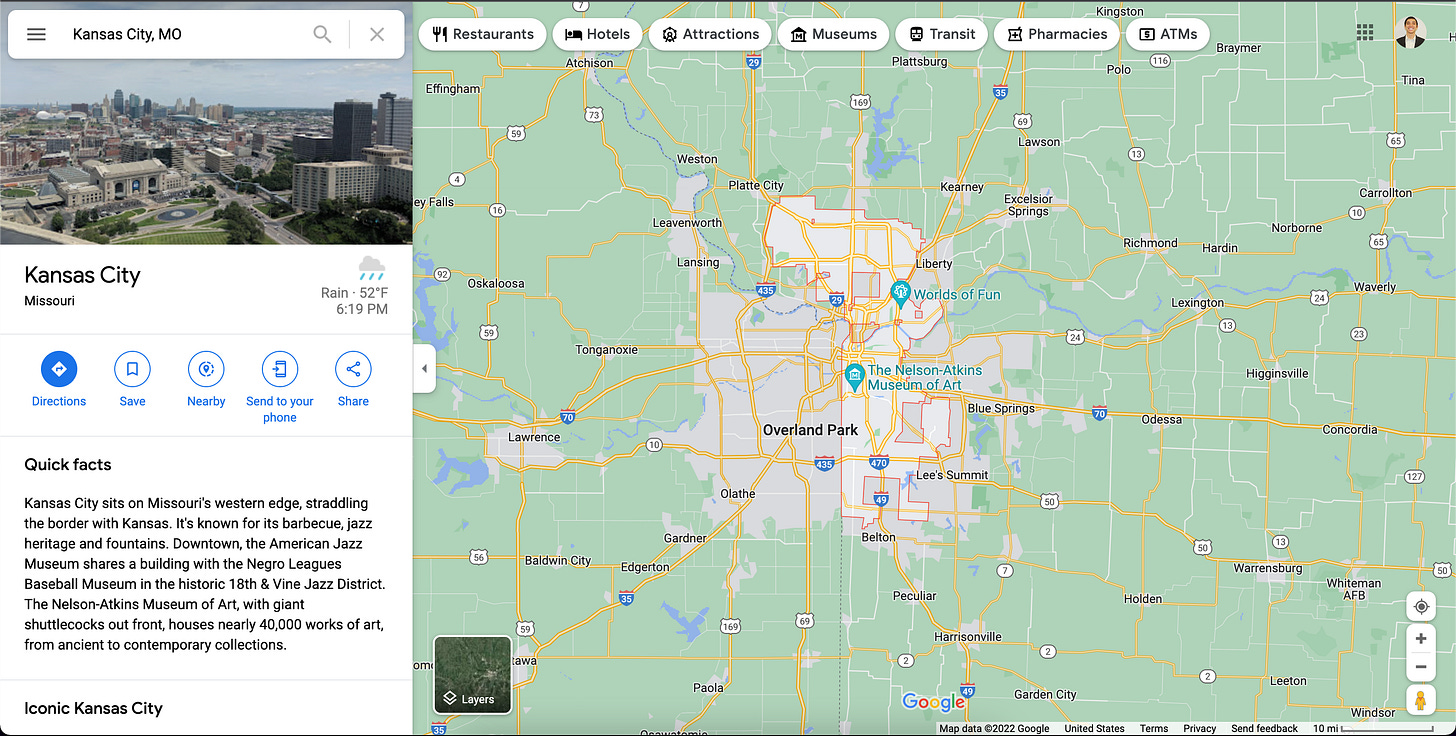Click the Worlds of Fun marker

tap(900, 294)
